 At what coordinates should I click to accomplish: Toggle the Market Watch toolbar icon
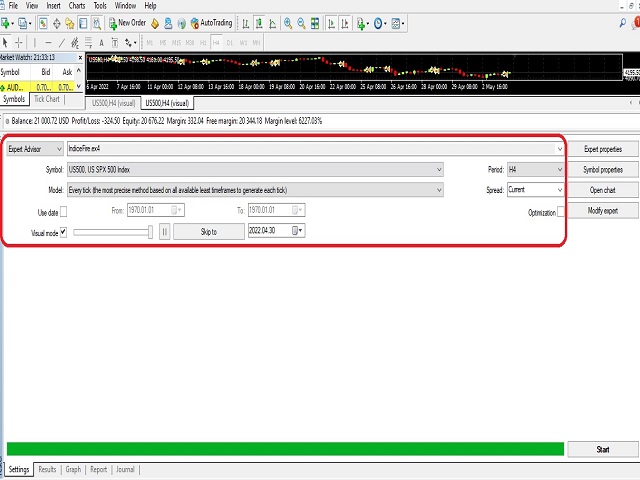click(x=43, y=24)
